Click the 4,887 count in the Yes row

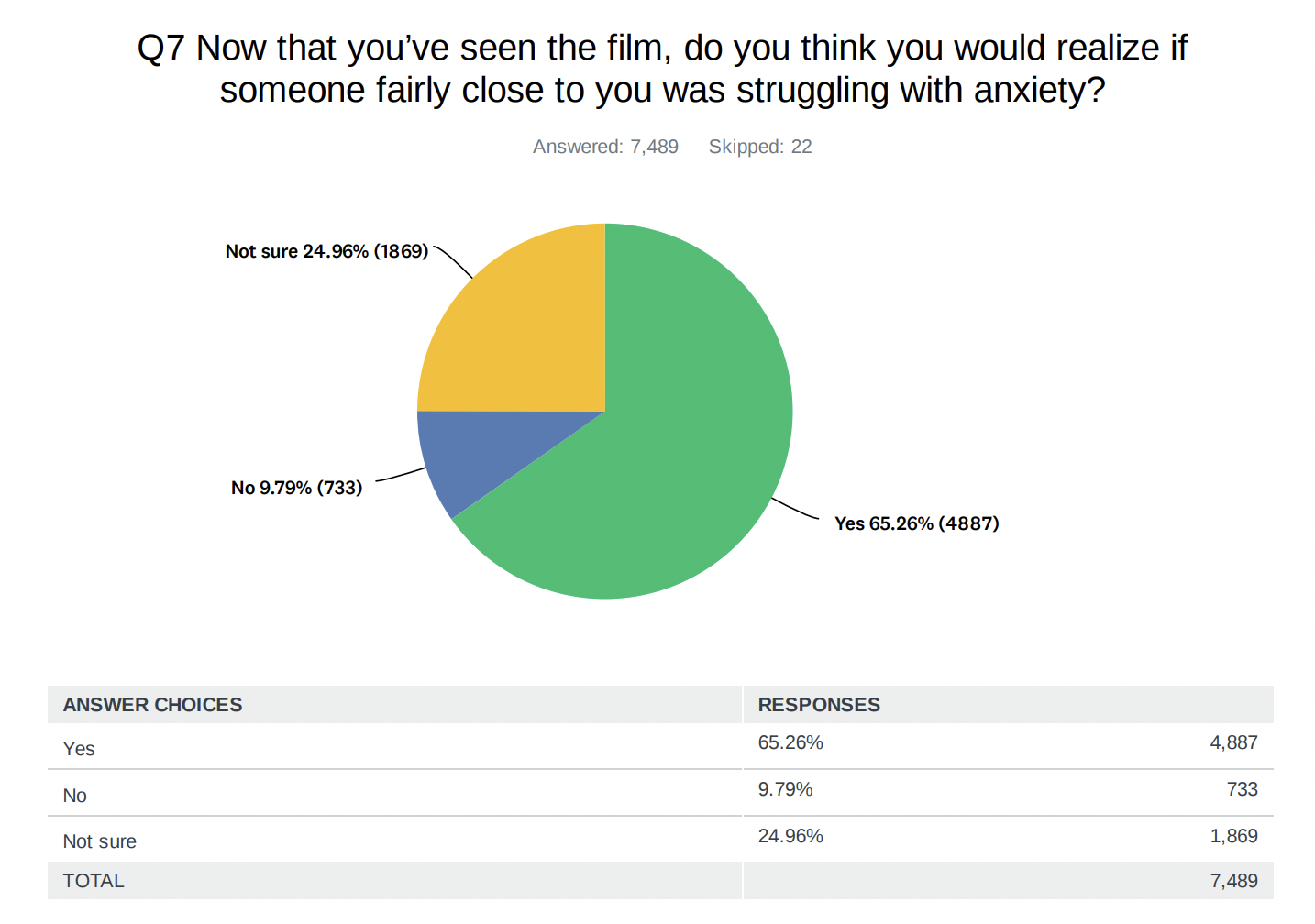[1233, 742]
